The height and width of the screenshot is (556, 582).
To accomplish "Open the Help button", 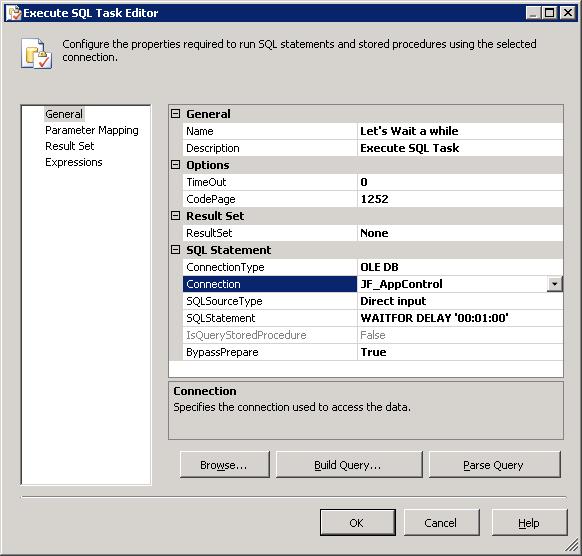I will tap(530, 523).
